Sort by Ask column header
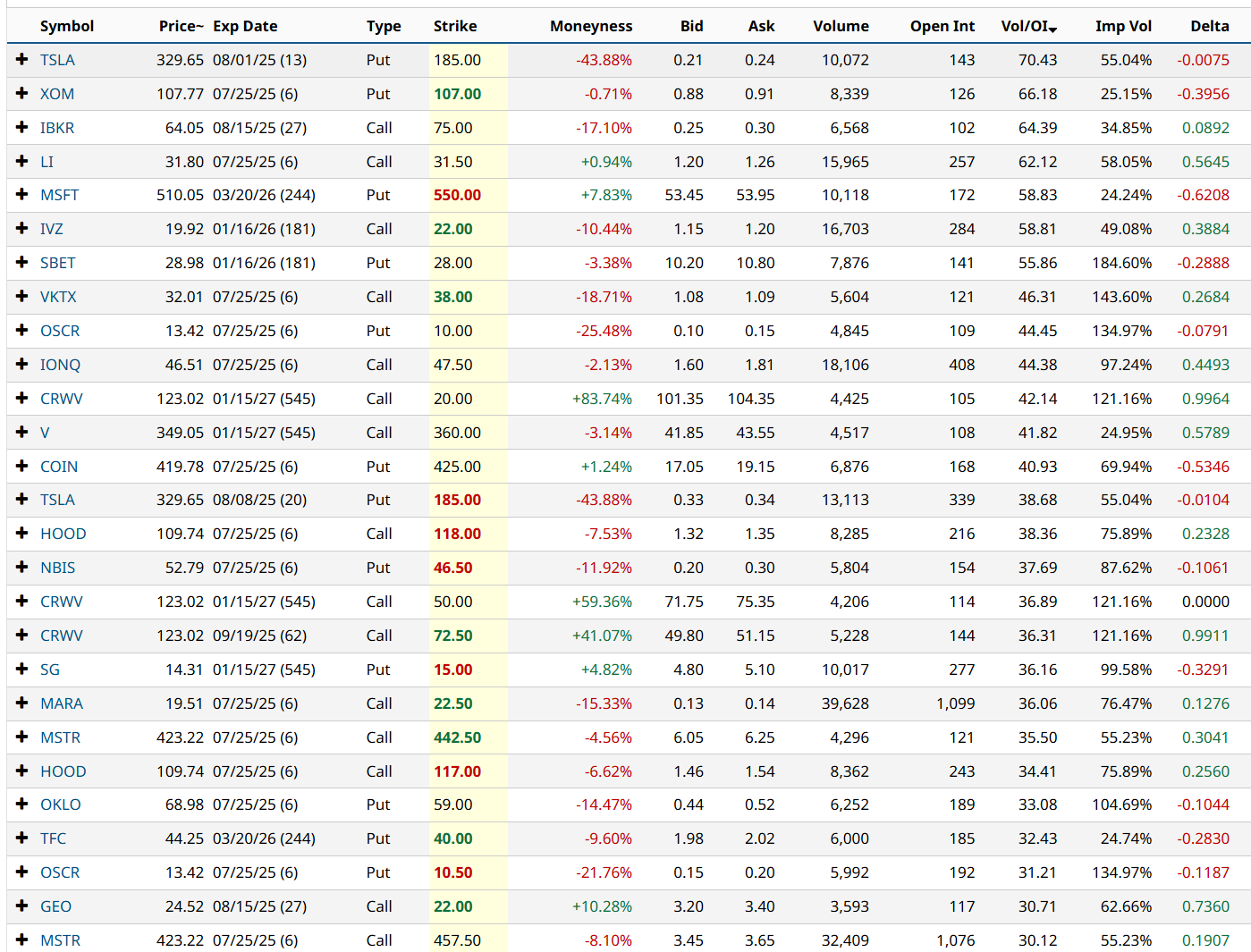This screenshot has width=1251, height=952. [762, 26]
